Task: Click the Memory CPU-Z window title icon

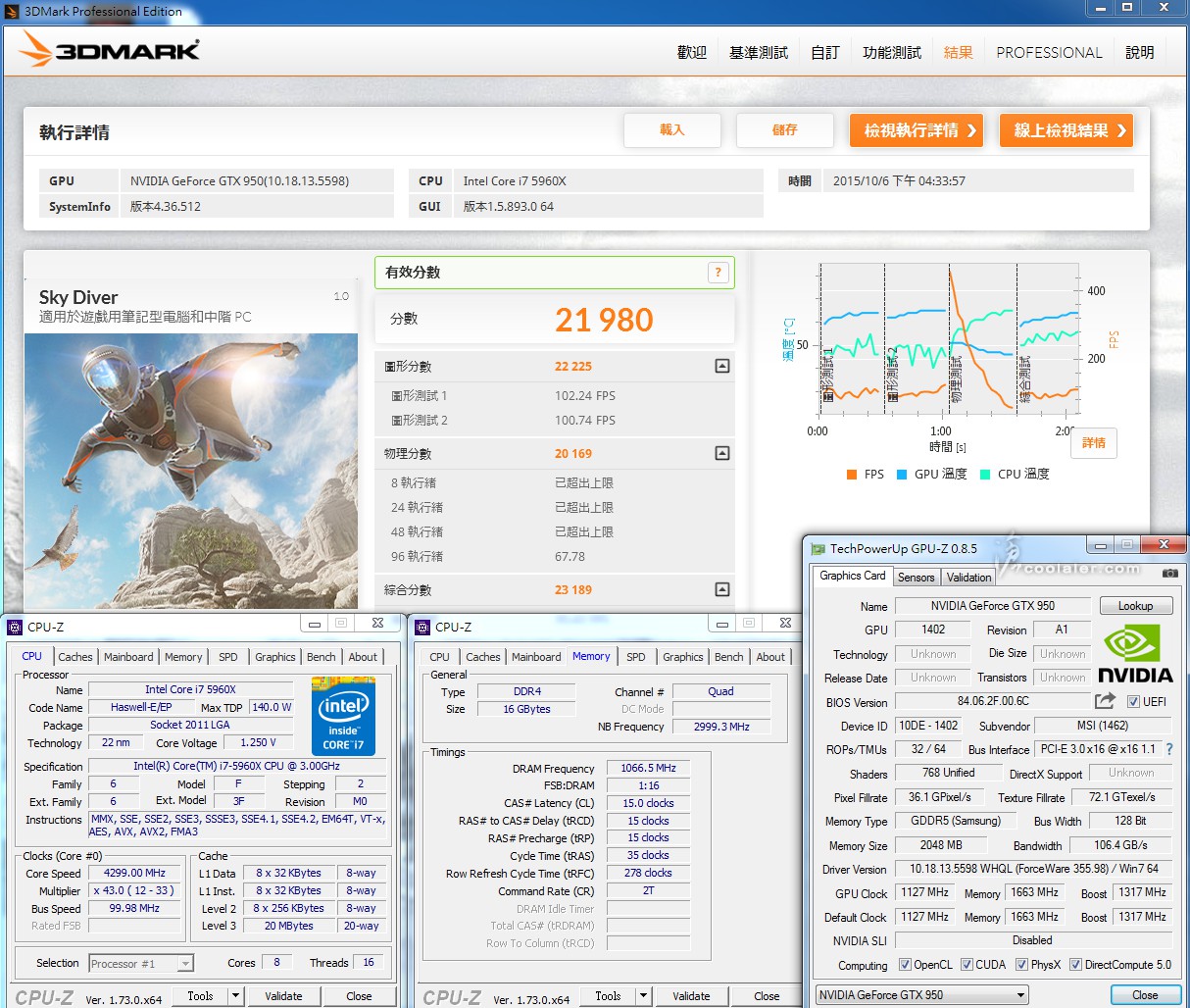Action: [x=422, y=628]
